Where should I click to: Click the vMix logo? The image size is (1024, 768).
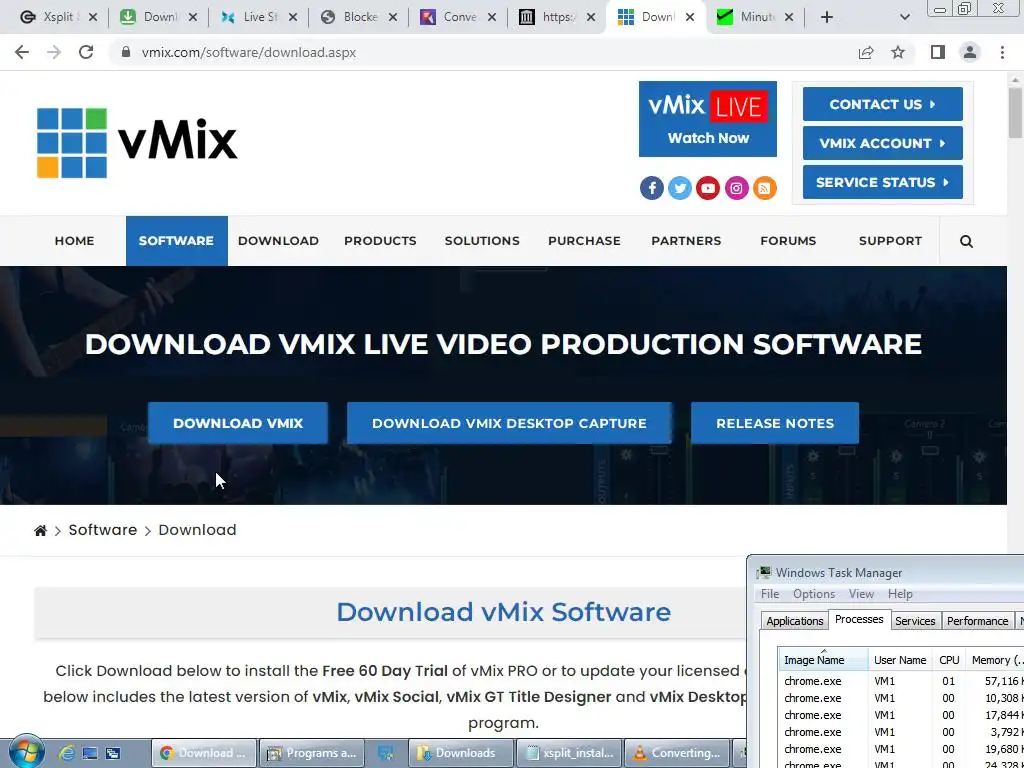pos(137,142)
